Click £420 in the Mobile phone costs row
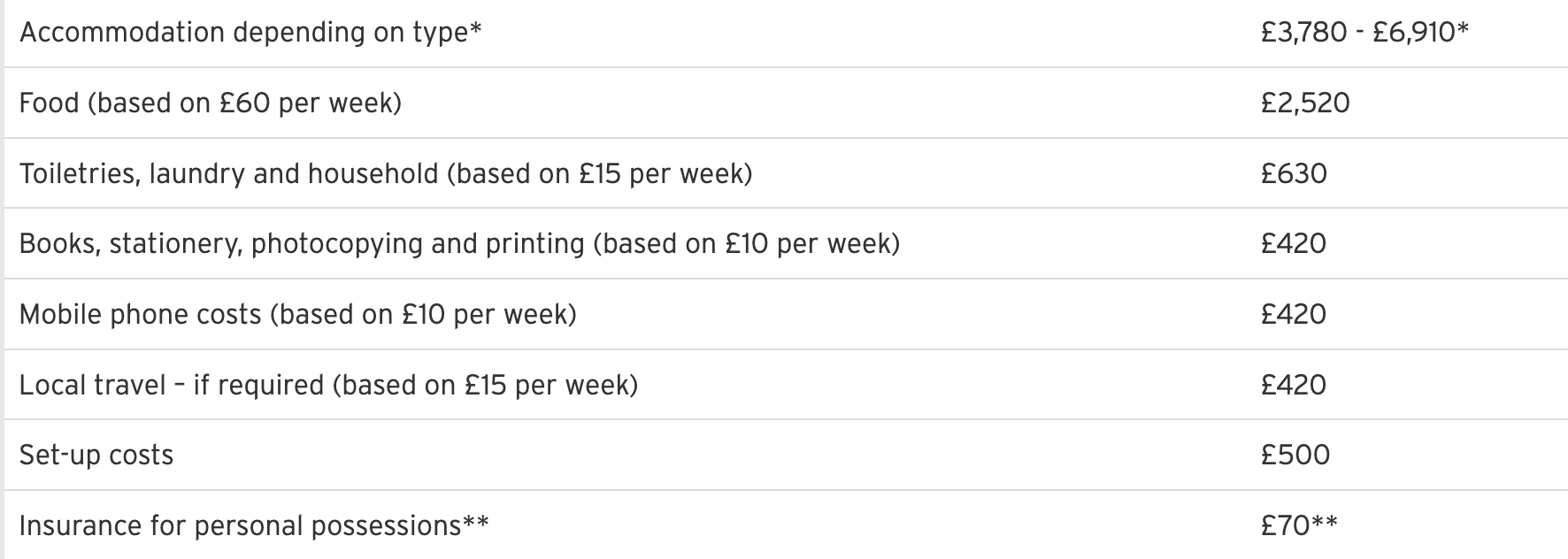This screenshot has width=1568, height=559. click(1294, 314)
